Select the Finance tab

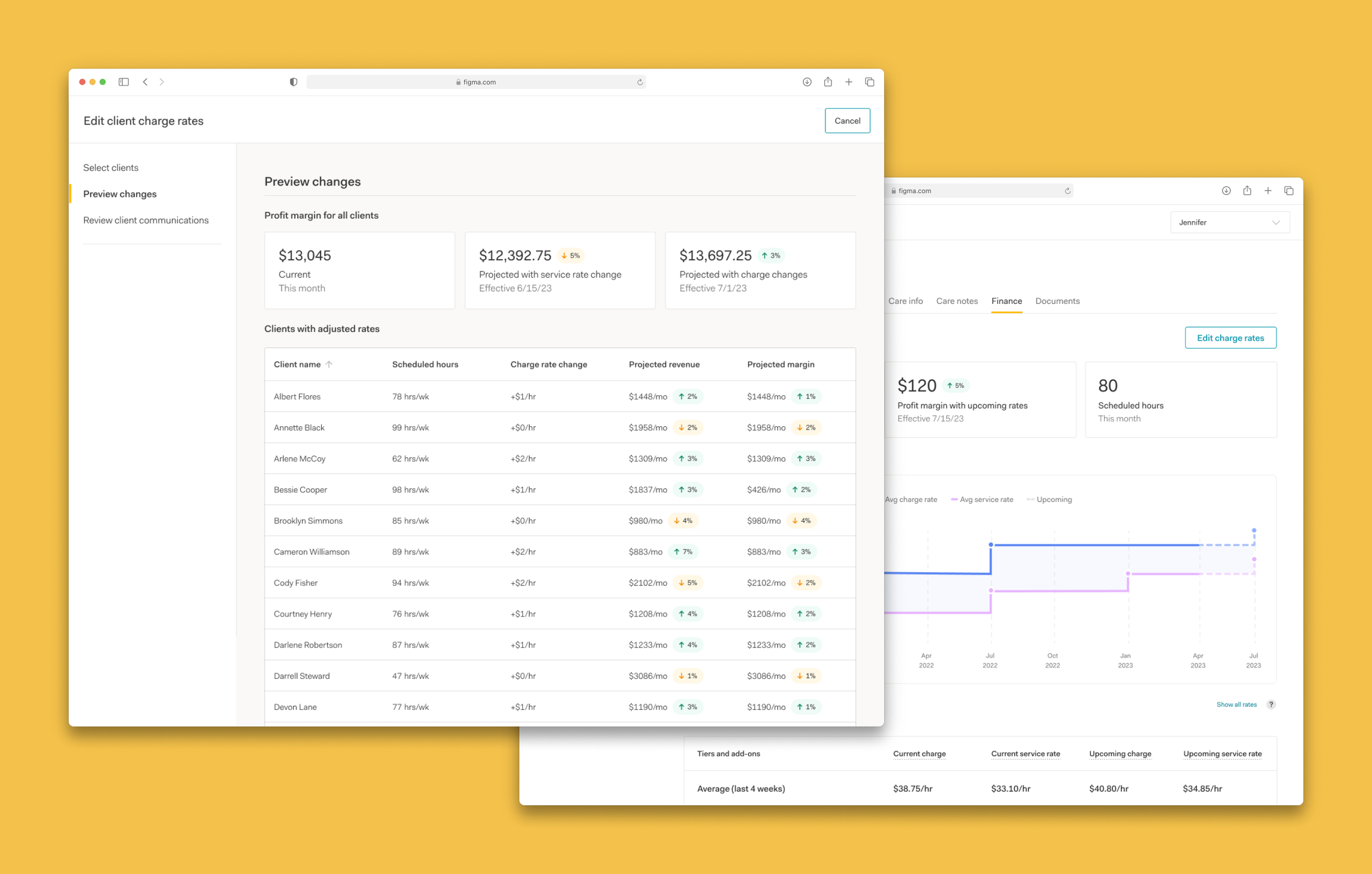(1006, 301)
